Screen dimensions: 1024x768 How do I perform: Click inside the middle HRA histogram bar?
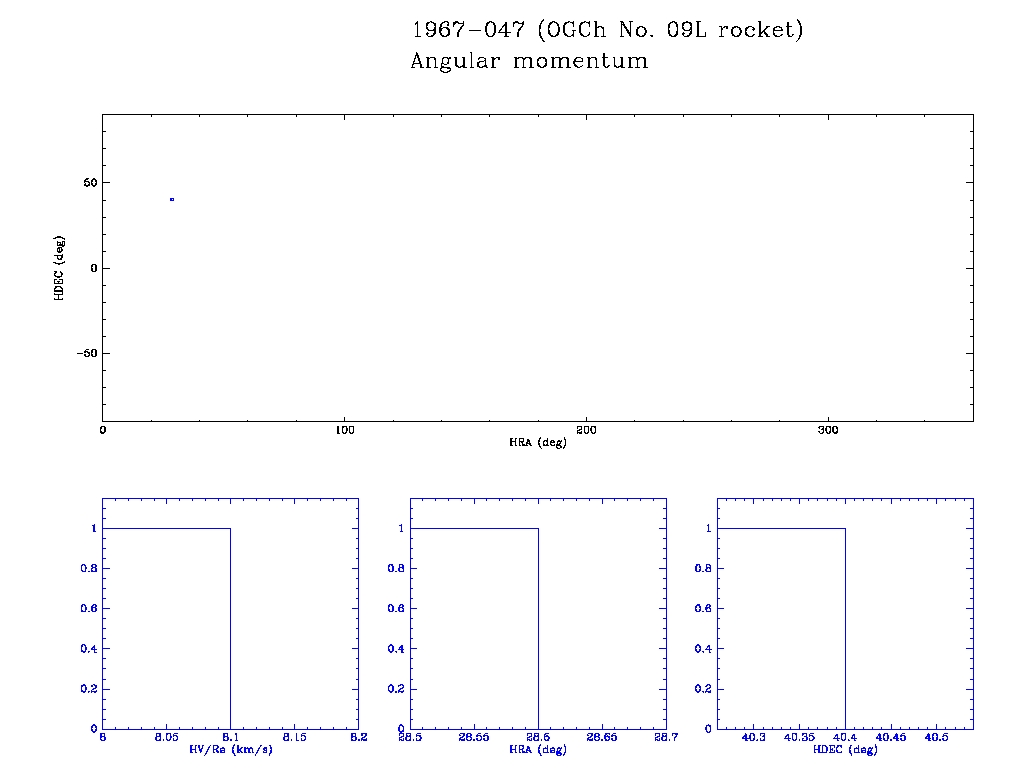[x=474, y=628]
